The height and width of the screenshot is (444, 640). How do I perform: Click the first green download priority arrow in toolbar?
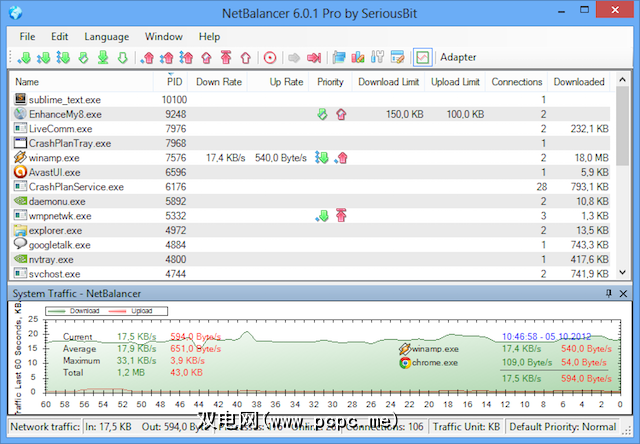click(24, 58)
